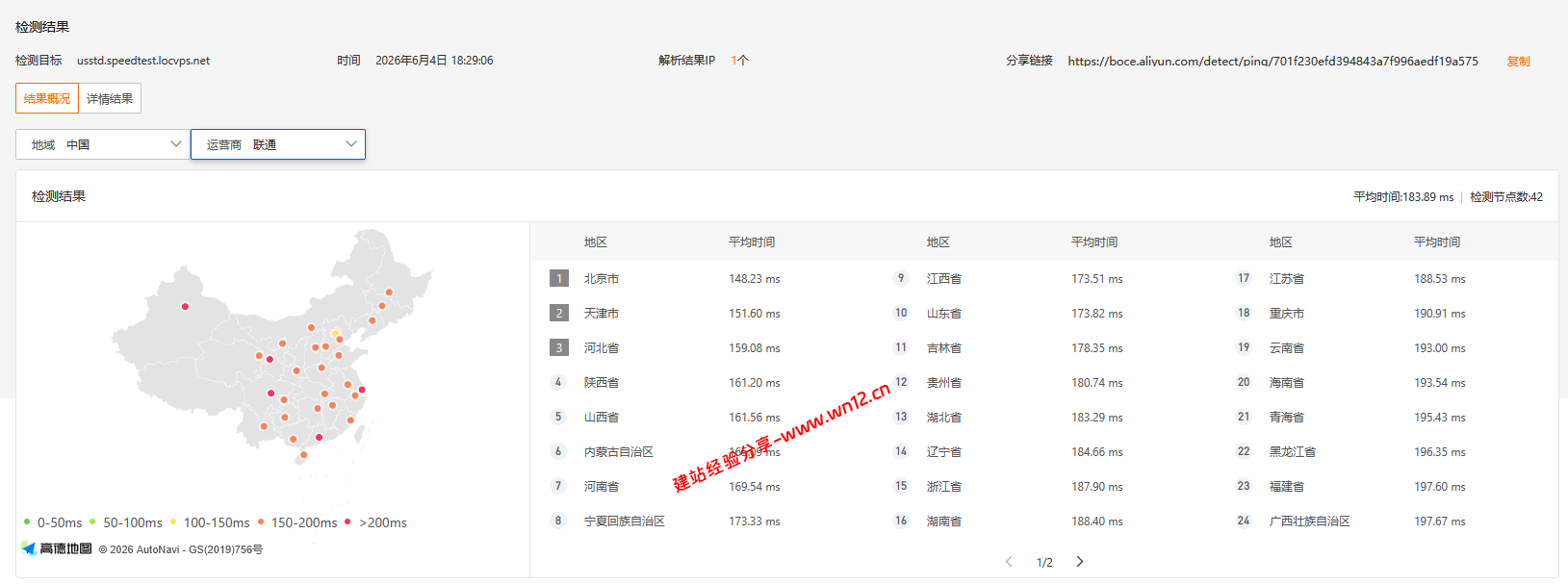Click the >200ms legend item

[x=375, y=522]
